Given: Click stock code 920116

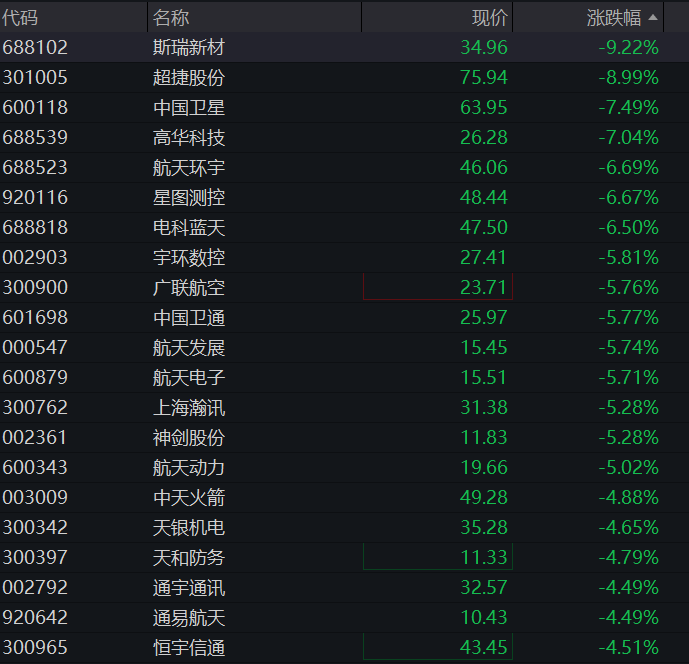Looking at the screenshot, I should coord(35,197).
